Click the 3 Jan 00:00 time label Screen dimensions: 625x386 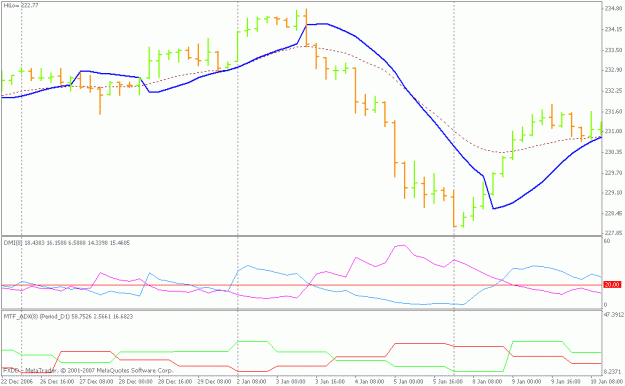[291, 381]
